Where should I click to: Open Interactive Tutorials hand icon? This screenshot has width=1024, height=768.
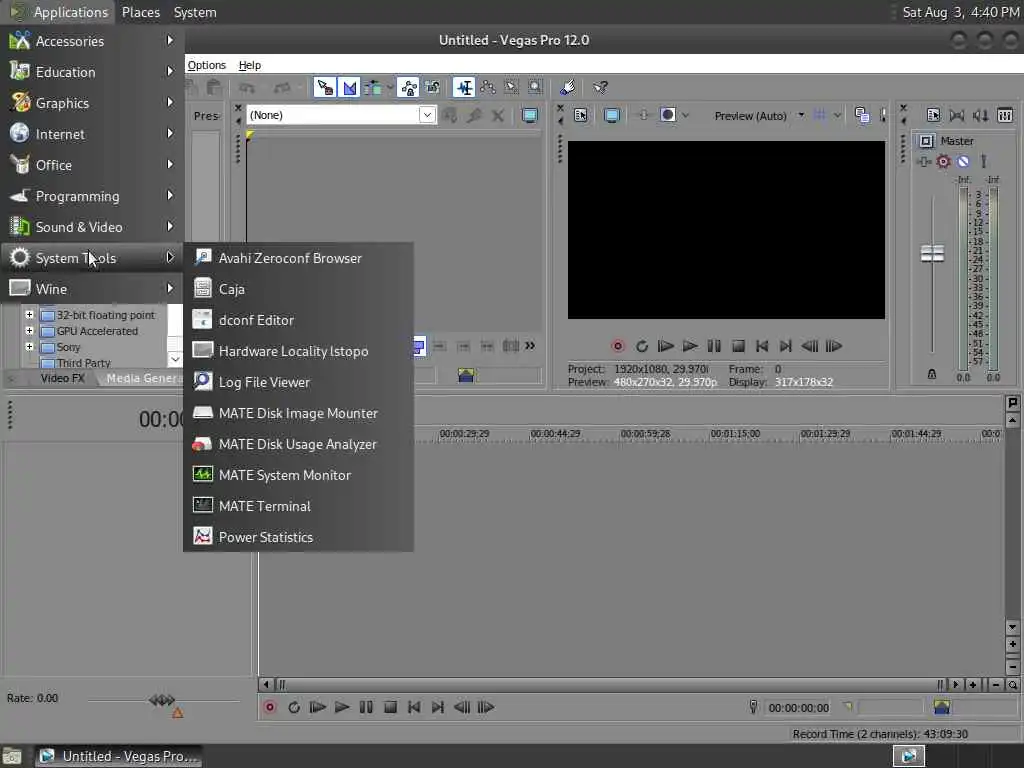[x=568, y=88]
